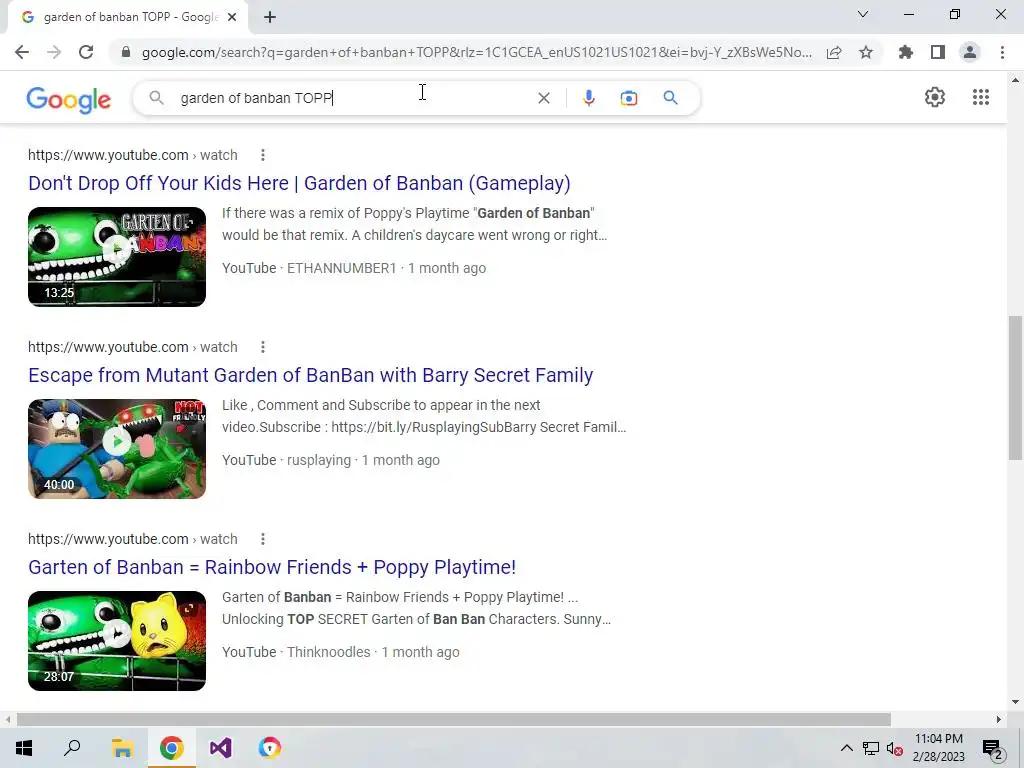Share this page from address bar
The image size is (1024, 768).
(834, 52)
